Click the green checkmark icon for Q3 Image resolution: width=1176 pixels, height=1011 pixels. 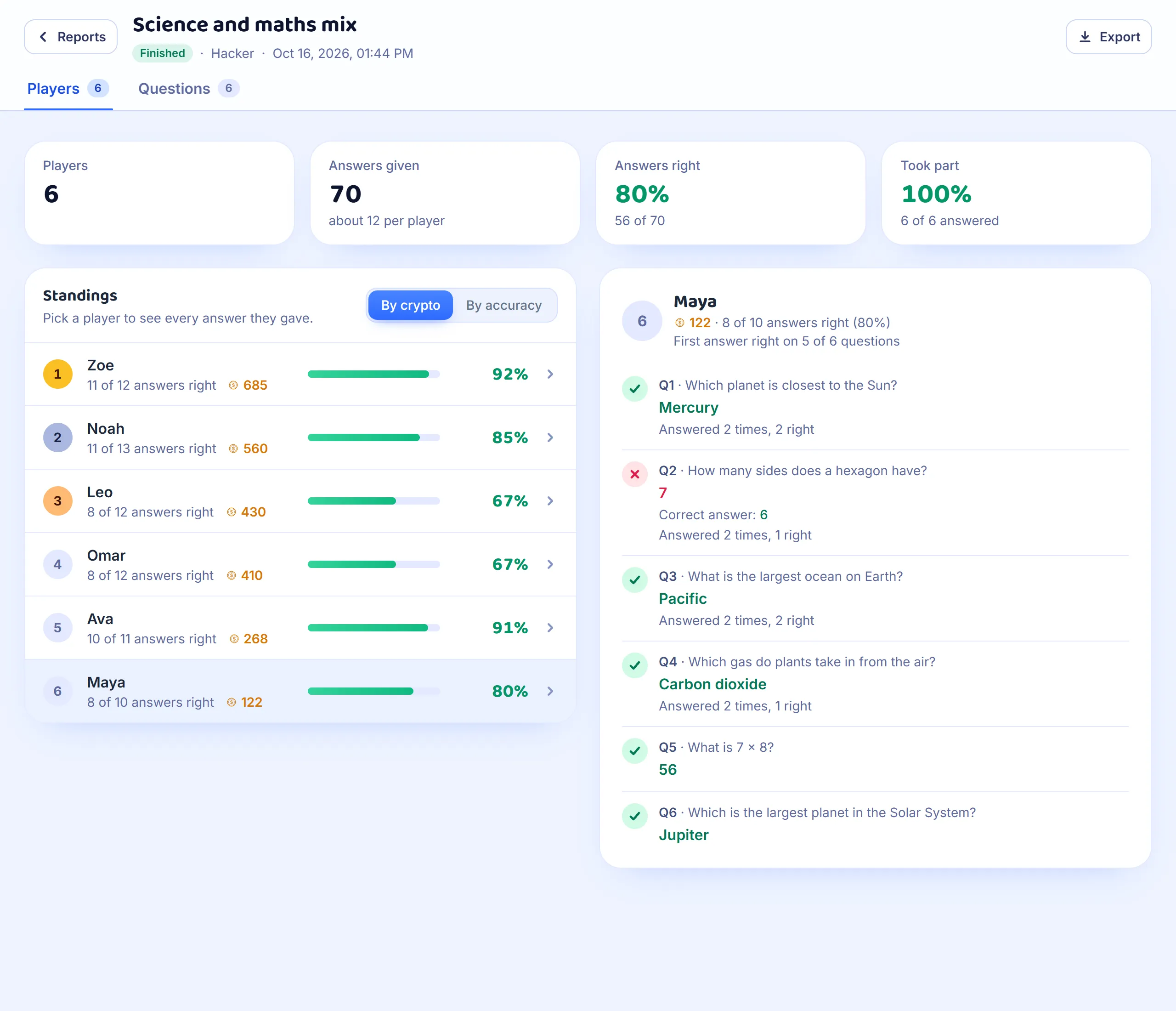635,580
